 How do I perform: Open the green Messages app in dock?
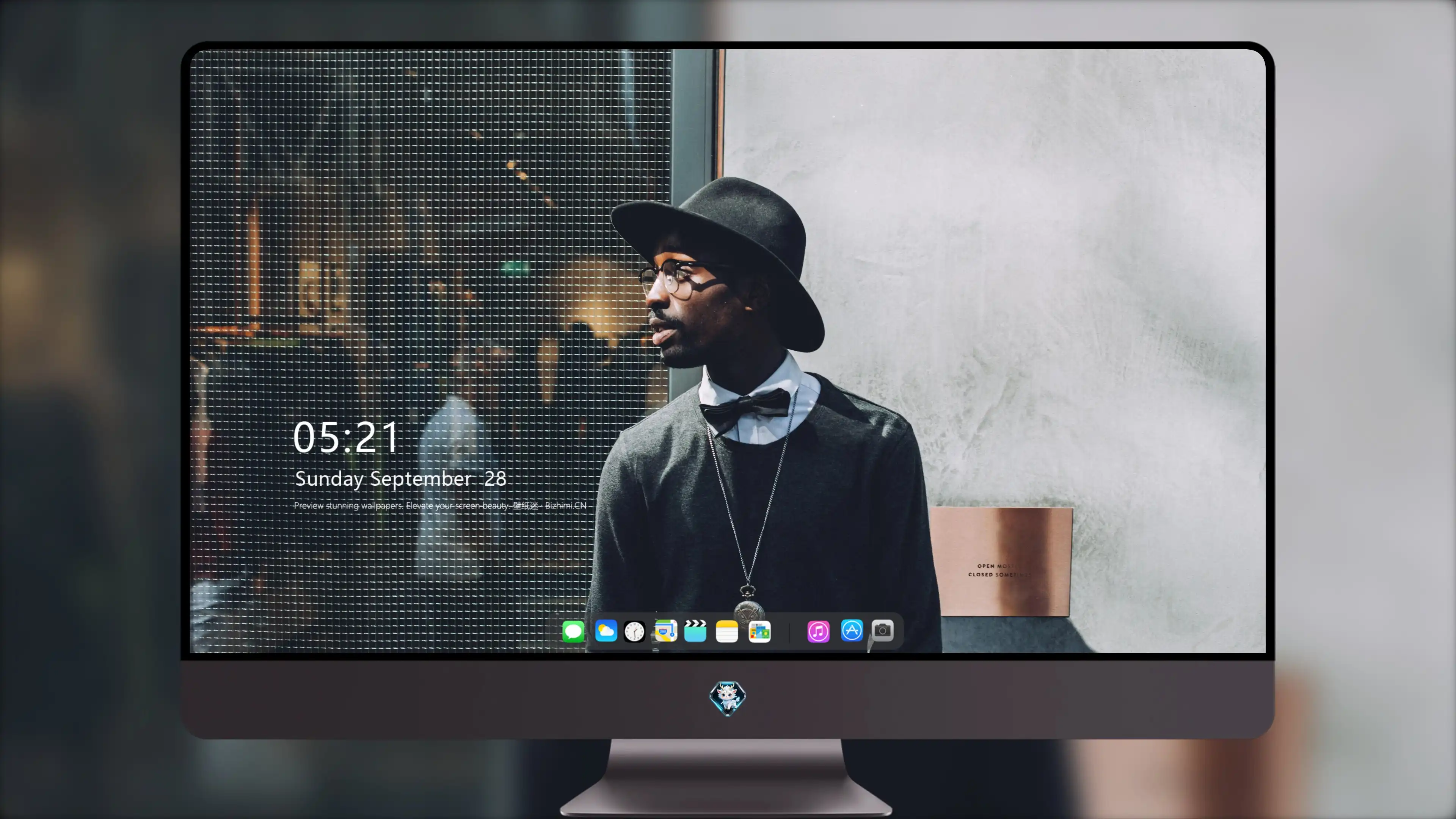(x=573, y=631)
